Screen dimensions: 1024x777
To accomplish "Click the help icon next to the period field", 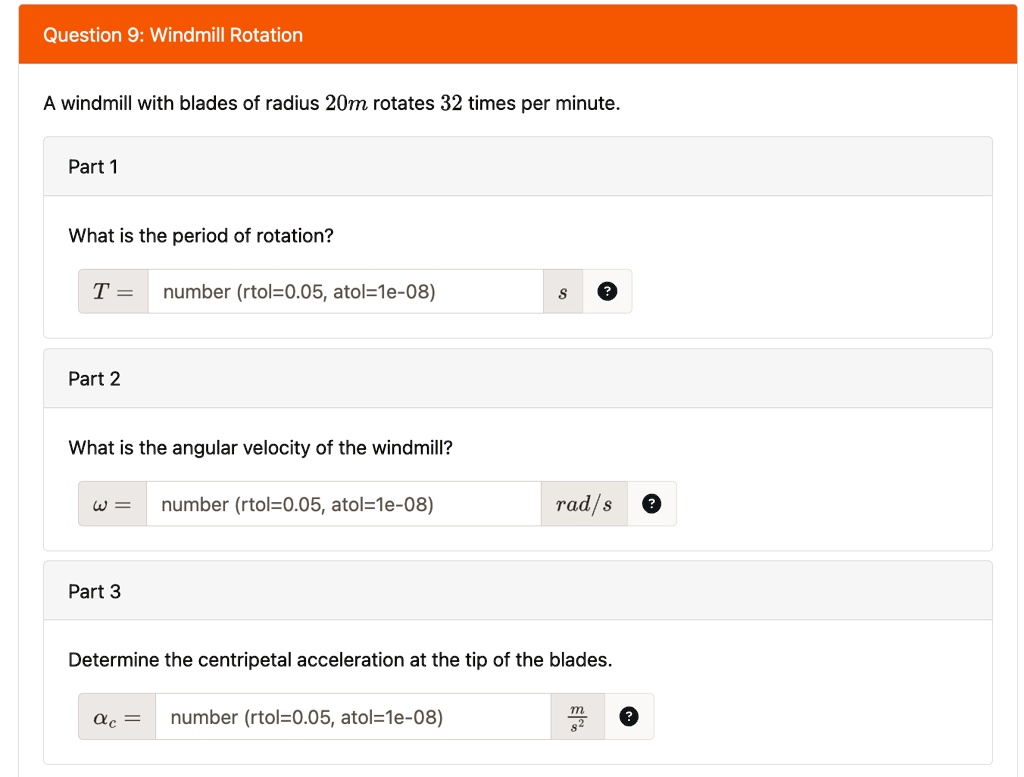I will point(607,291).
